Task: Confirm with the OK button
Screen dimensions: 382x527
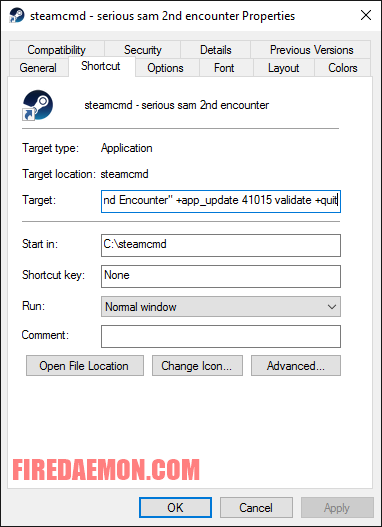Action: click(175, 508)
